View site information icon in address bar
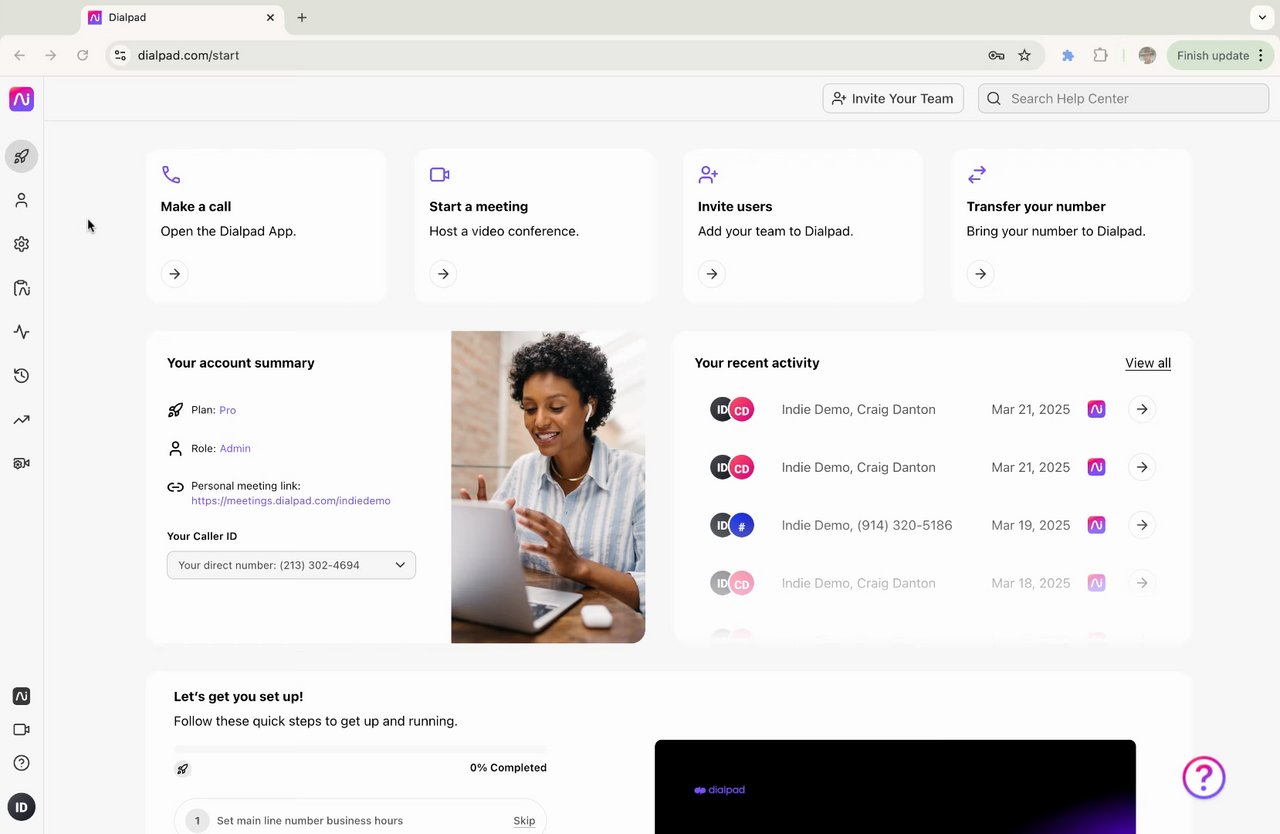This screenshot has width=1280, height=834. [121, 56]
